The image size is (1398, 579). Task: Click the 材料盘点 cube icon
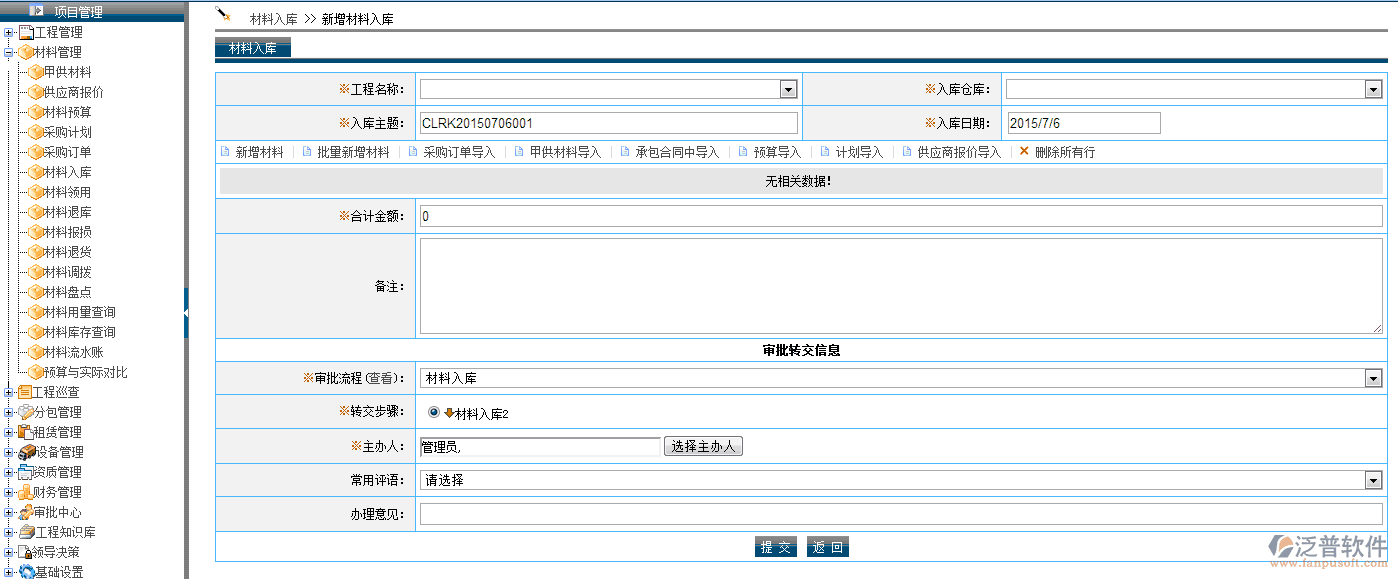pos(35,292)
